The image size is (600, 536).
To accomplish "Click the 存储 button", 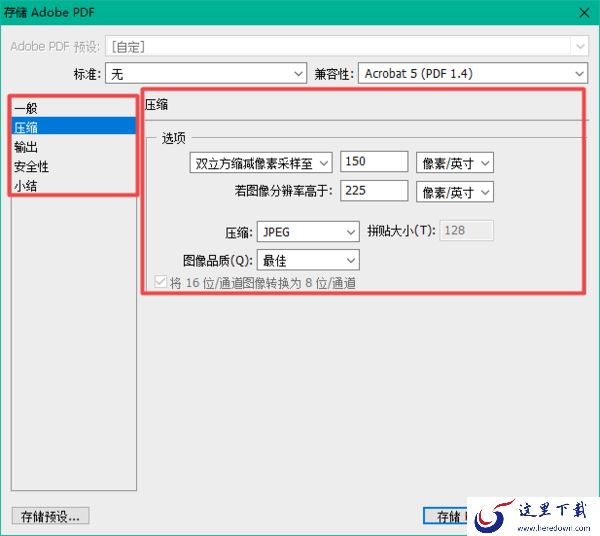I will pos(445,516).
